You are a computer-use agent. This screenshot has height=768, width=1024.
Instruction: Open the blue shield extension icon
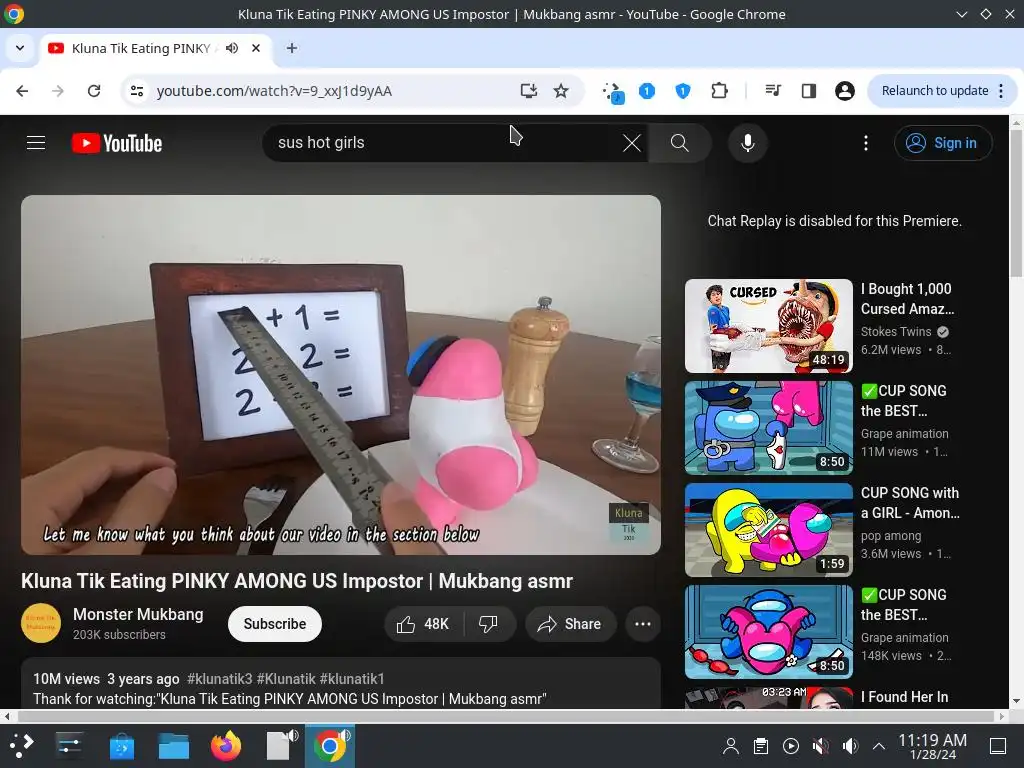(683, 91)
